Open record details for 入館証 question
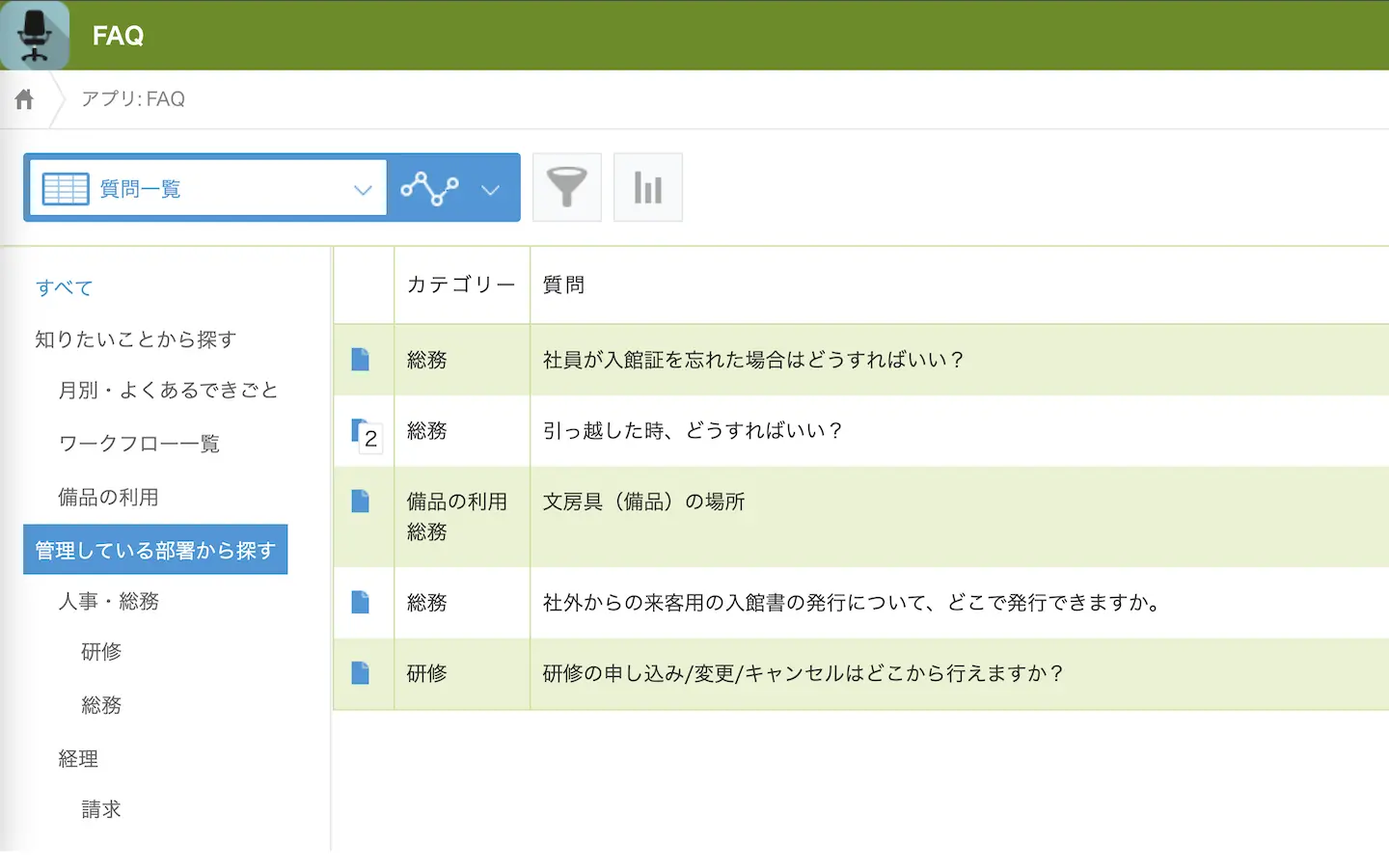The width and height of the screenshot is (1389, 868). [x=361, y=360]
